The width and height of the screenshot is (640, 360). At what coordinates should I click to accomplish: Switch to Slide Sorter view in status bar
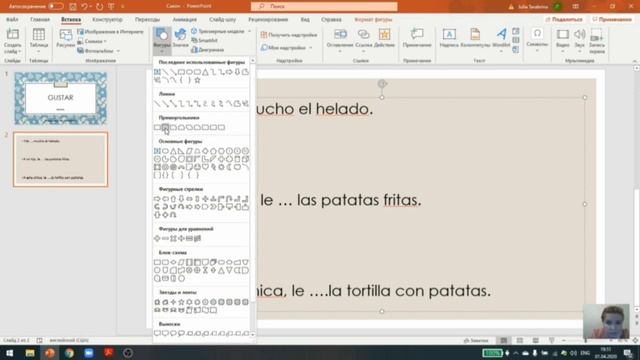point(520,340)
